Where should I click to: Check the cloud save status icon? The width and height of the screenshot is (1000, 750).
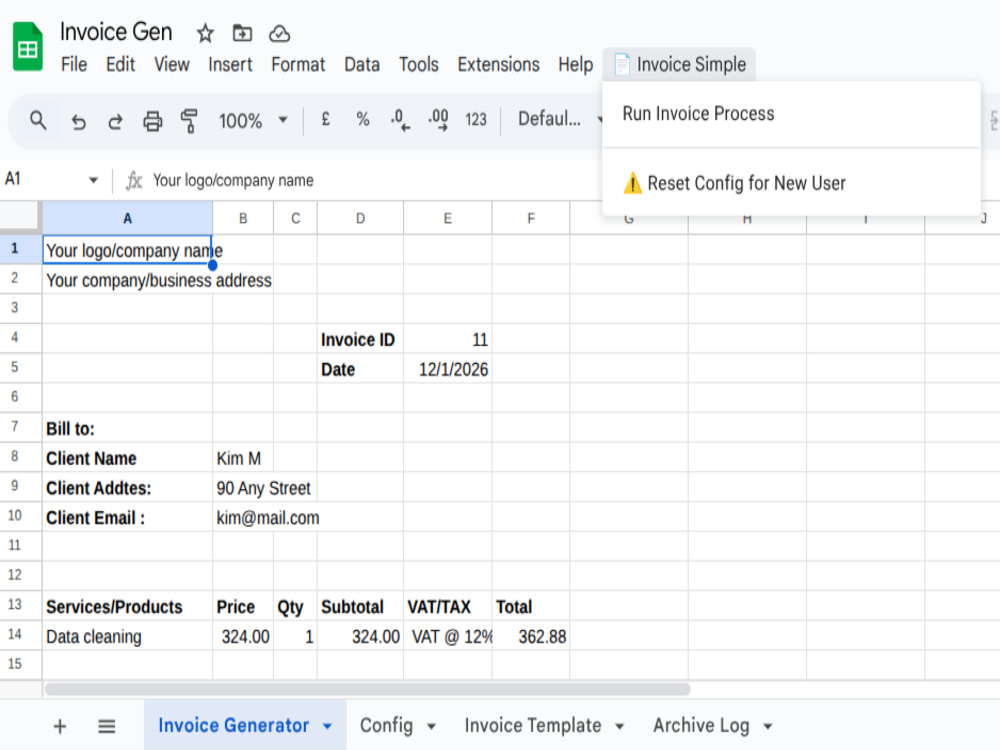click(279, 33)
